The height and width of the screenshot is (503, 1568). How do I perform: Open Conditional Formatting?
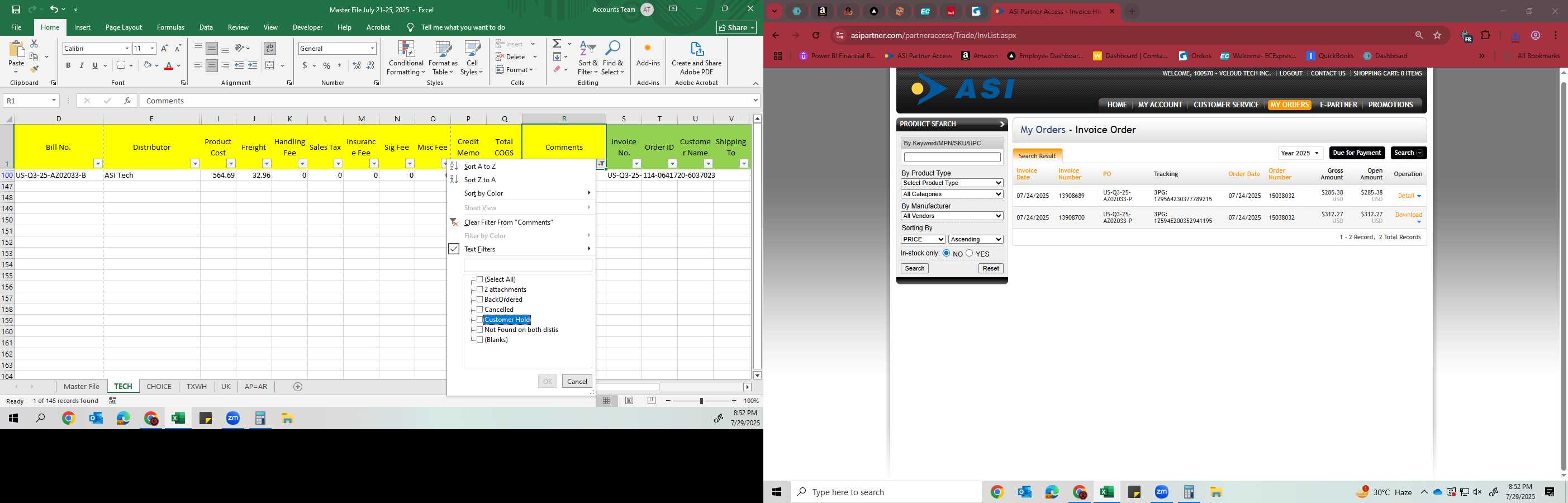click(406, 59)
